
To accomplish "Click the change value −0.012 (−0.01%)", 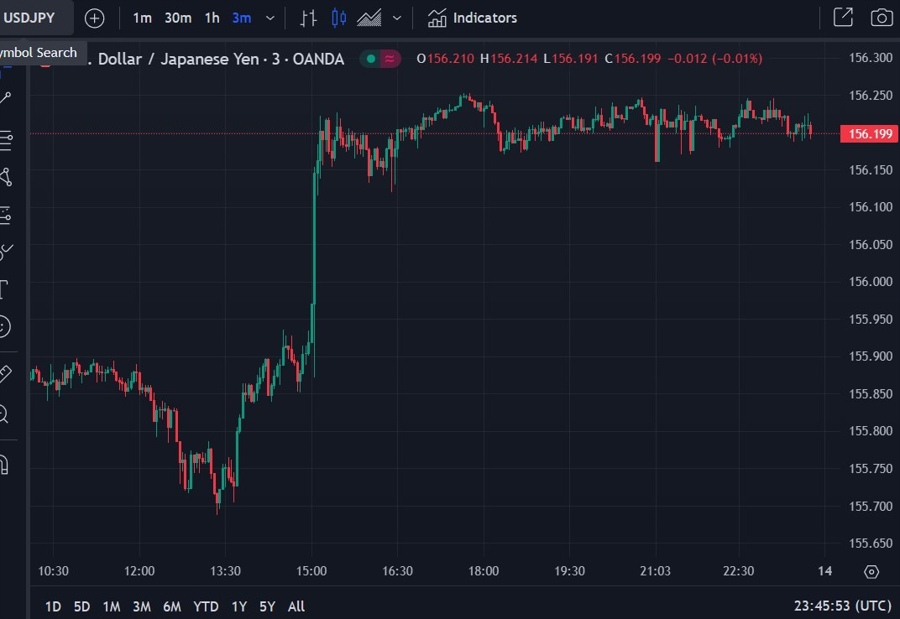I will click(715, 59).
